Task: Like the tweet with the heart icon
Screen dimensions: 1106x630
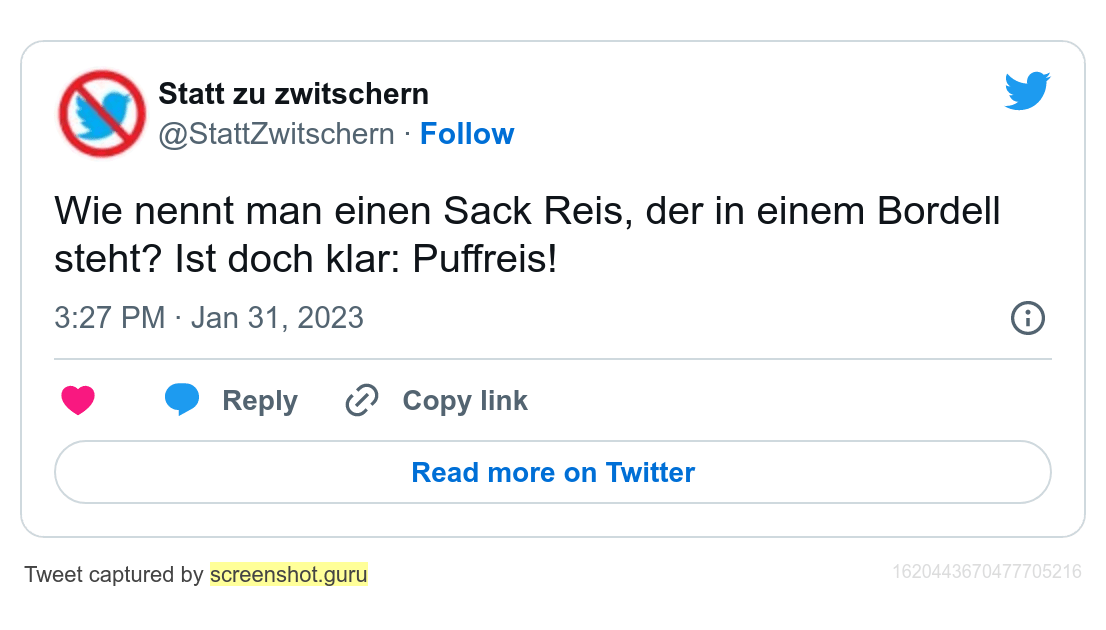Action: (x=78, y=401)
